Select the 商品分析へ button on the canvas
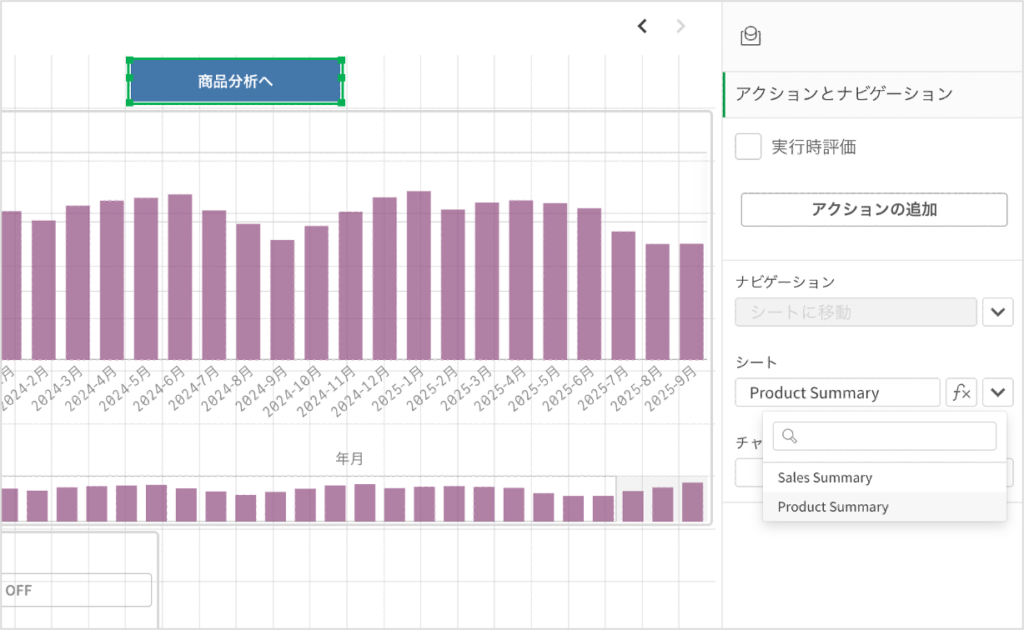 tap(235, 81)
